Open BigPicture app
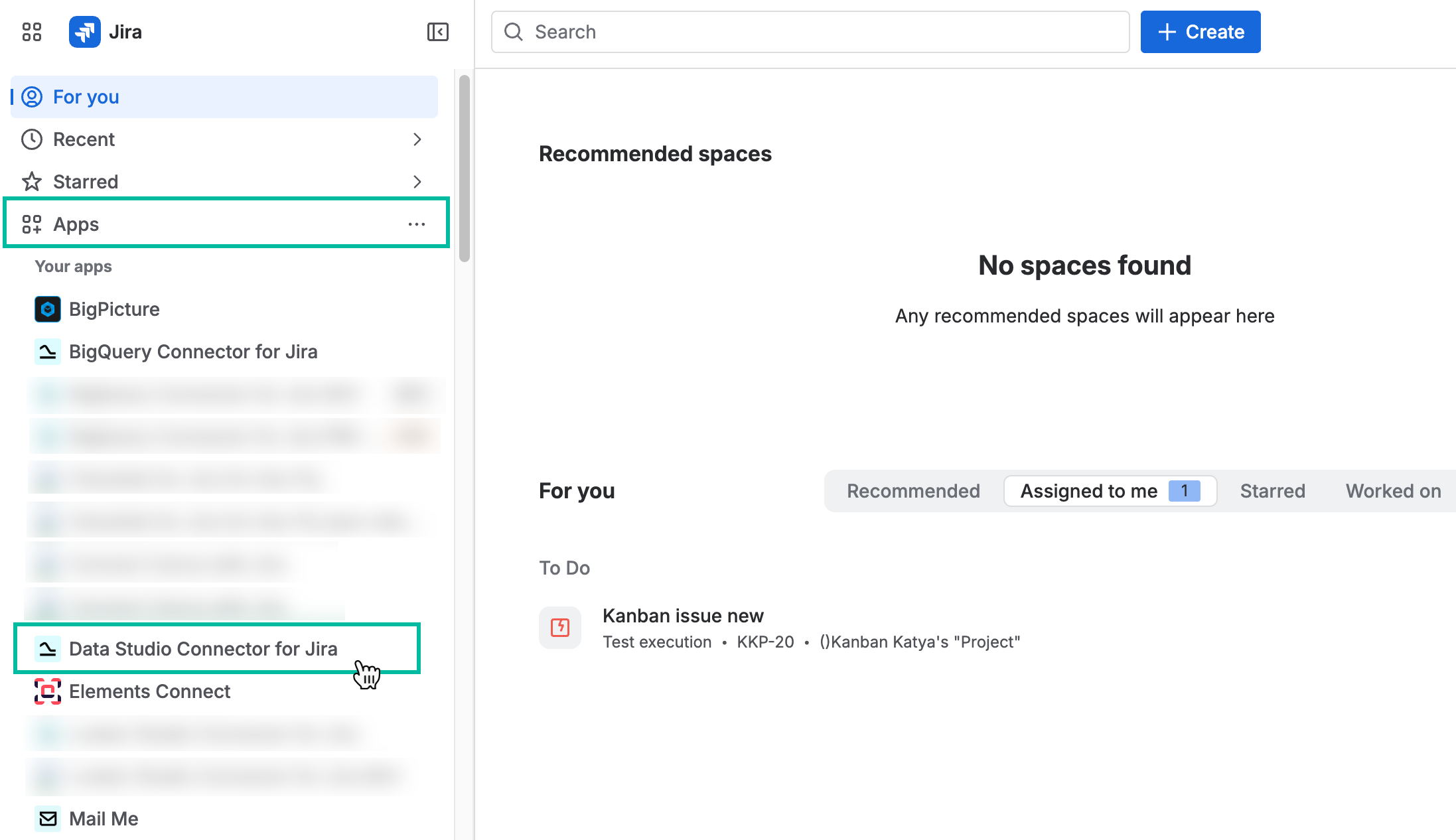This screenshot has height=840, width=1456. (114, 309)
